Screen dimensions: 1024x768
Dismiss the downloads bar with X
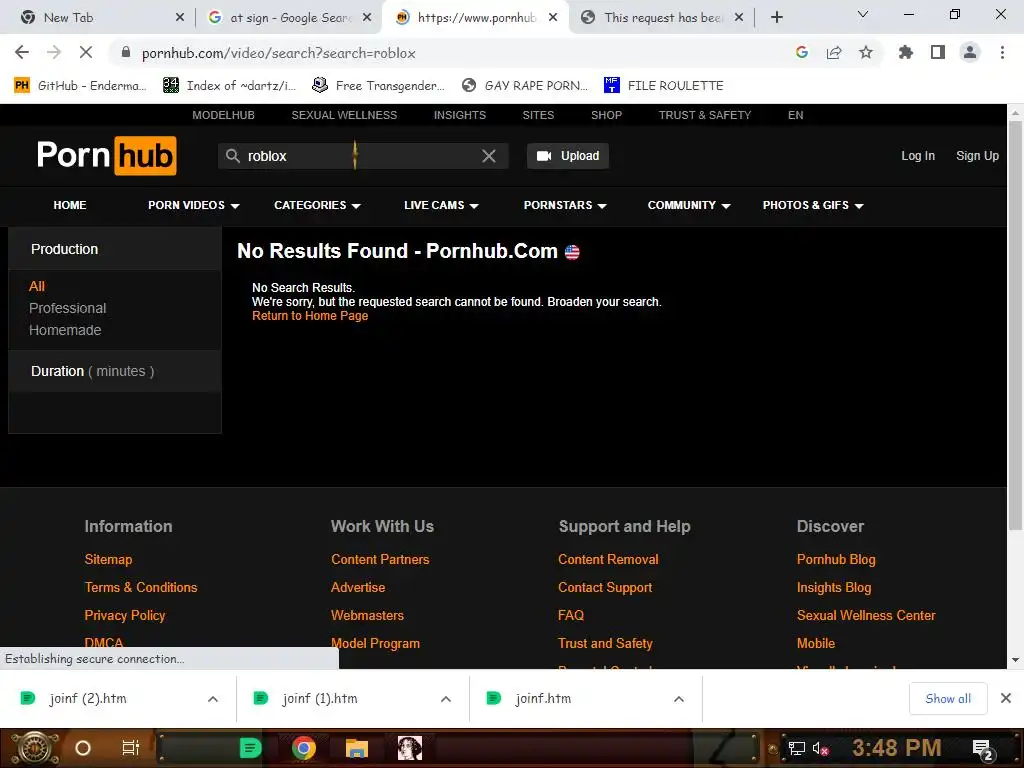(x=1006, y=698)
